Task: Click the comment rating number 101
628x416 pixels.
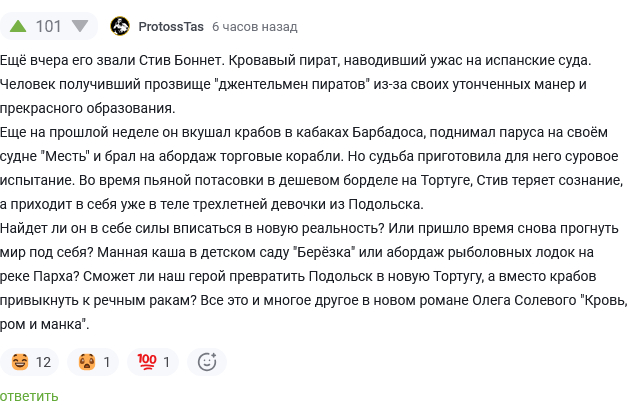Action: (x=48, y=26)
